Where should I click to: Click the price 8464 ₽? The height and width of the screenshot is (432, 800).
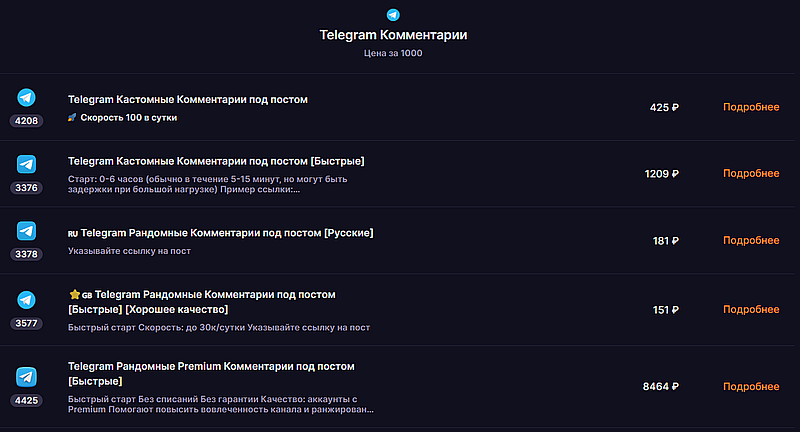tap(661, 387)
